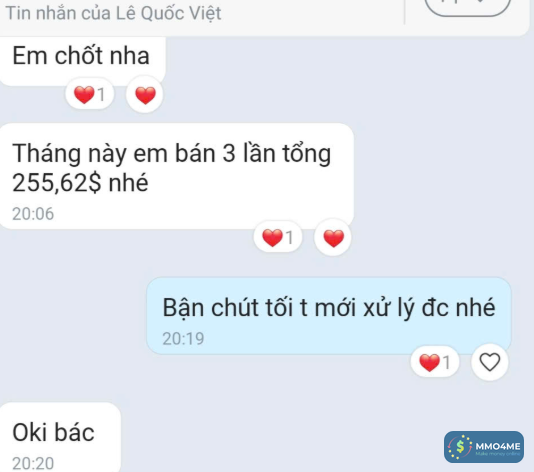Viewport: 534px width, 472px height.
Task: Click the rounded pill button in the top-right header
Action: 468,5
